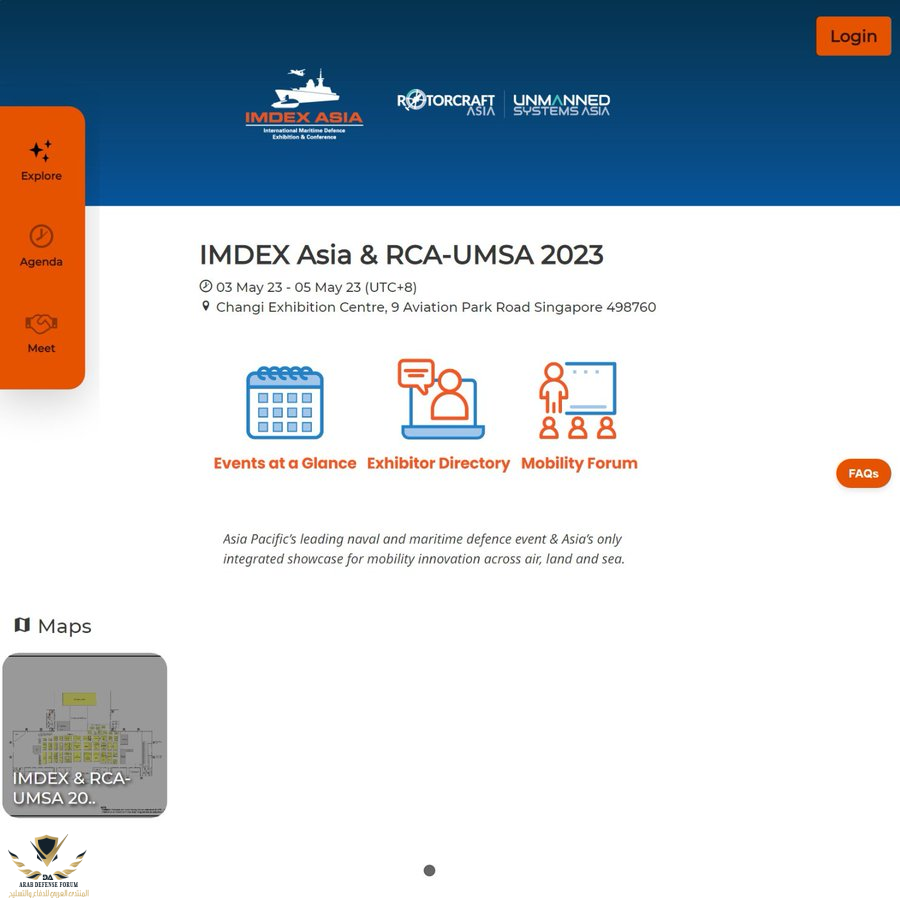
Task: Click the Changi Exhibition Centre address text
Action: coord(436,307)
